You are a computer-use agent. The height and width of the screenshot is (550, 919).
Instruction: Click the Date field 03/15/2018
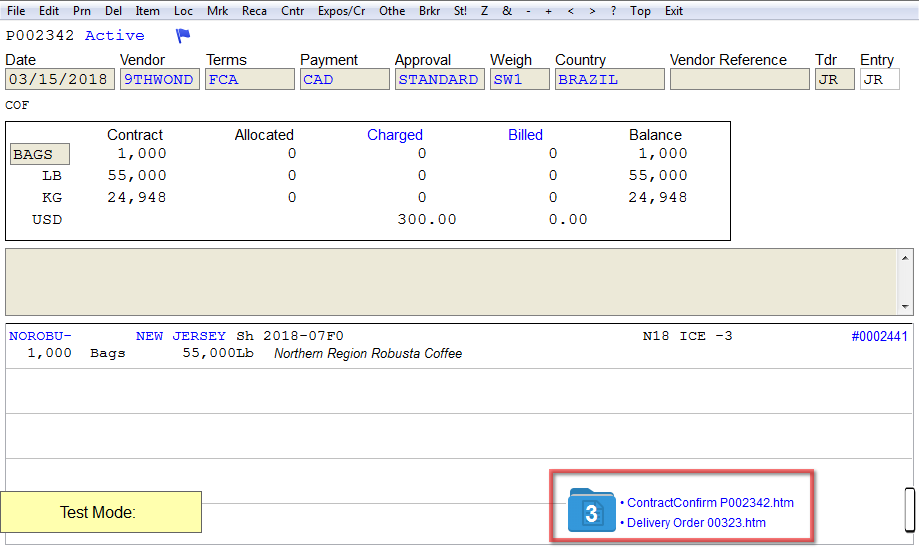click(x=60, y=79)
